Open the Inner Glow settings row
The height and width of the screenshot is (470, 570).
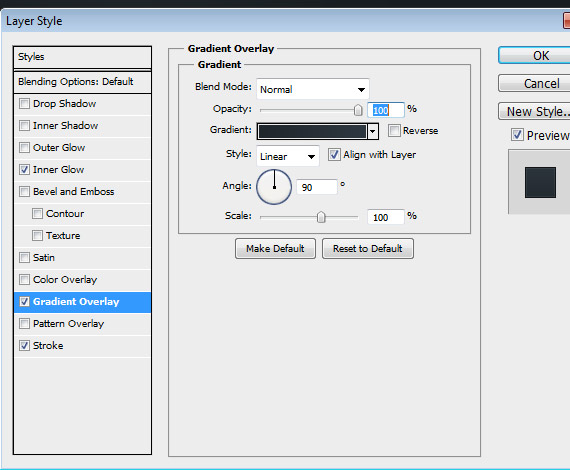click(x=83, y=170)
